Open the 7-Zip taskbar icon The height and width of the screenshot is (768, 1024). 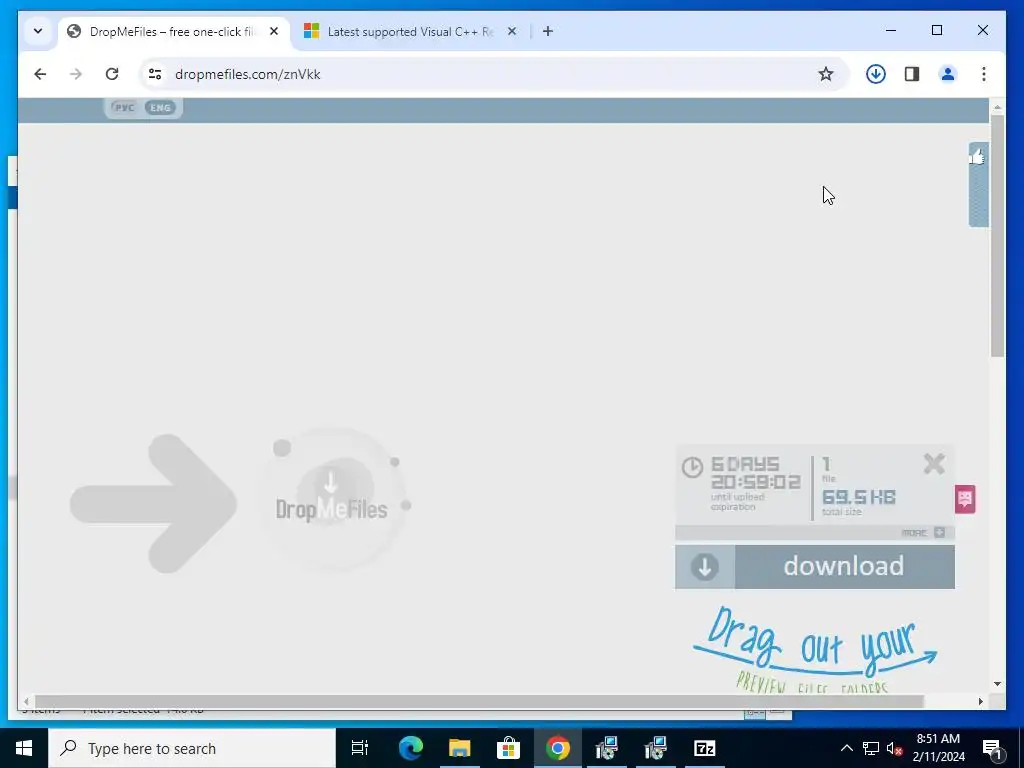[705, 748]
